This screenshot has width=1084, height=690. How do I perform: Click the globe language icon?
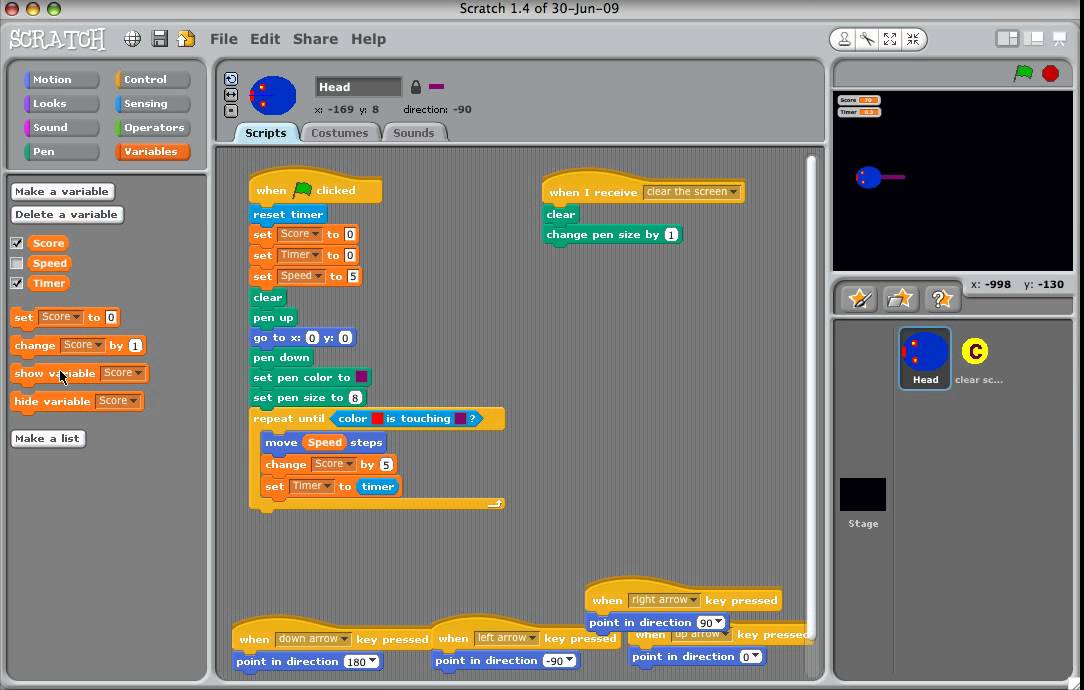click(132, 39)
